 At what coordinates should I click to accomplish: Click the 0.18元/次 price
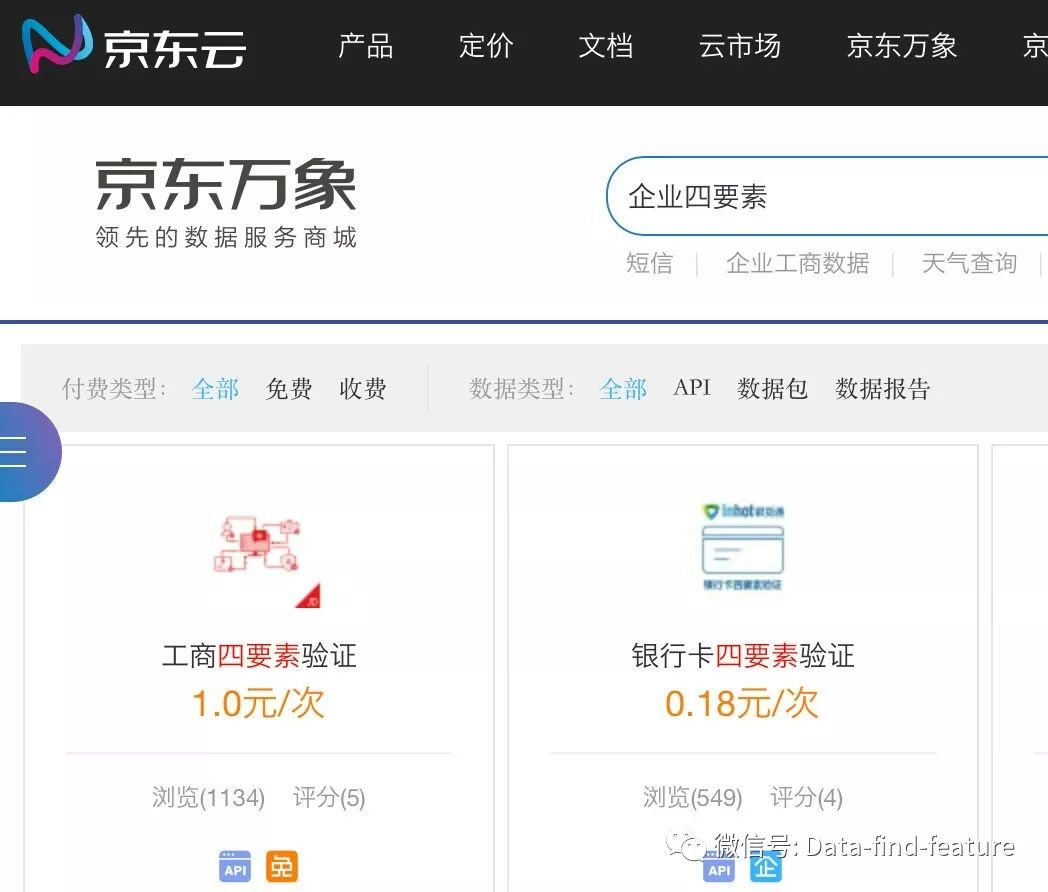(x=742, y=704)
